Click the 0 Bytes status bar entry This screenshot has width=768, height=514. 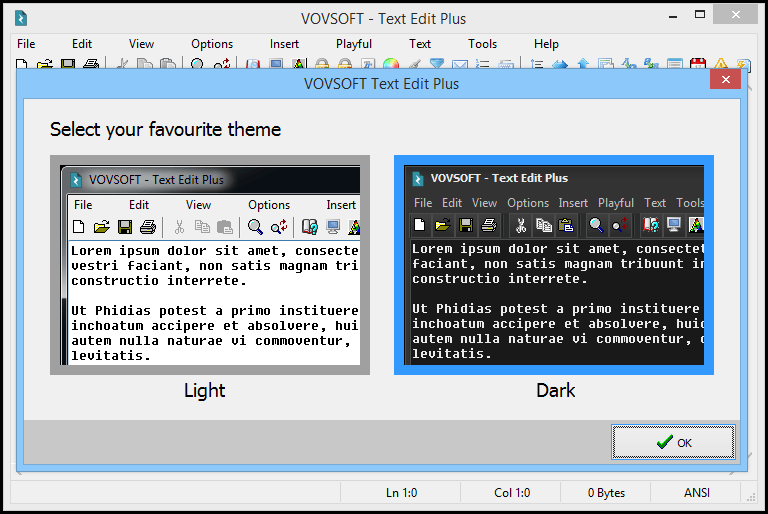click(x=606, y=492)
